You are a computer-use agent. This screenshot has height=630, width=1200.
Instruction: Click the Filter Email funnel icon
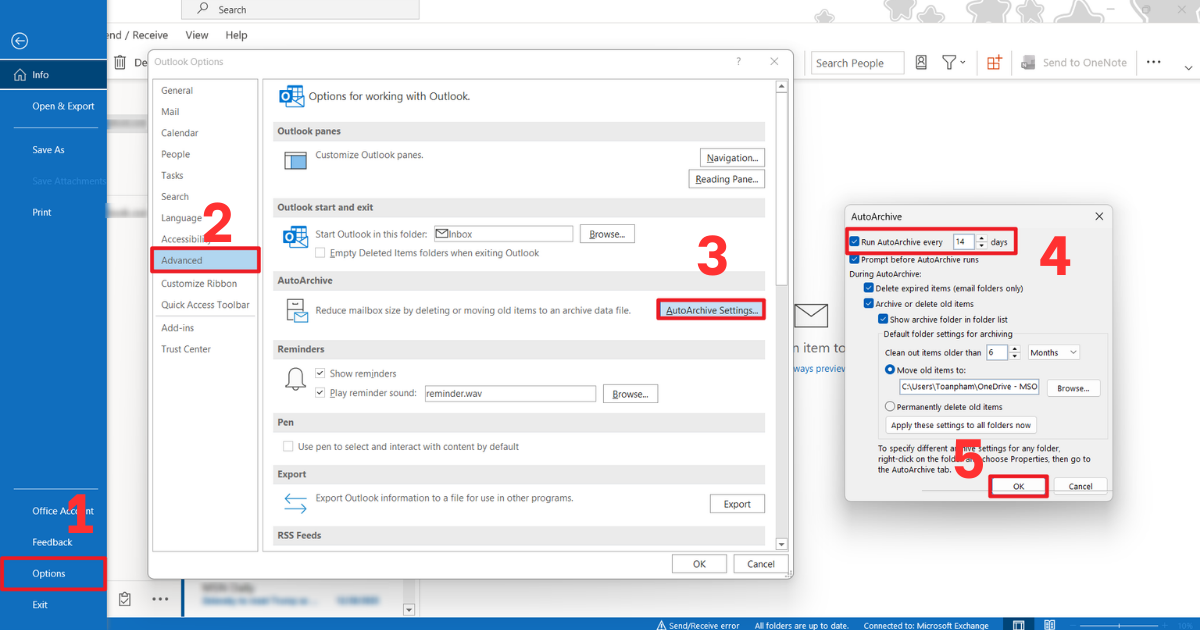948,62
